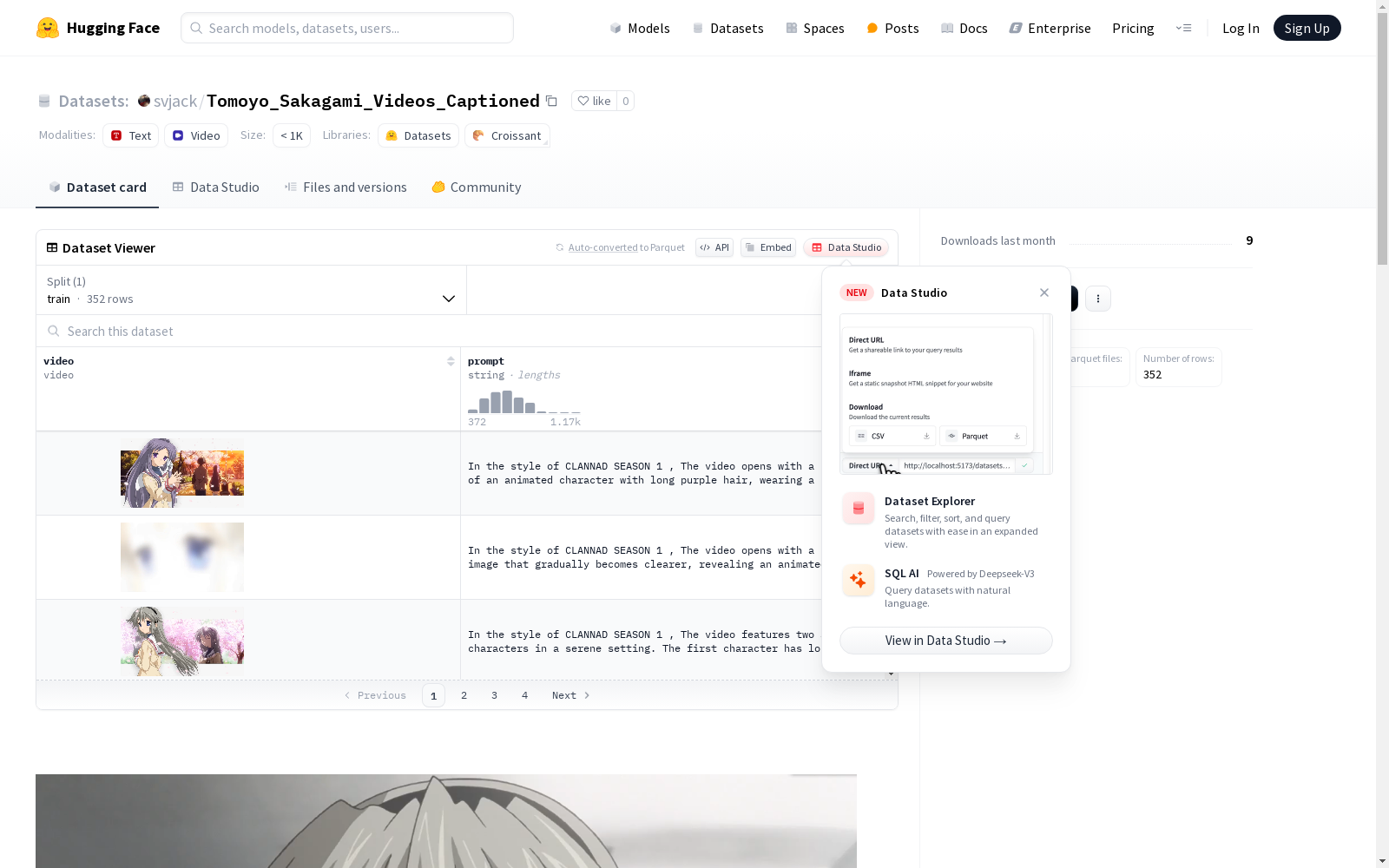Click the Next page button
Viewport: 1389px width, 868px height.
571,695
